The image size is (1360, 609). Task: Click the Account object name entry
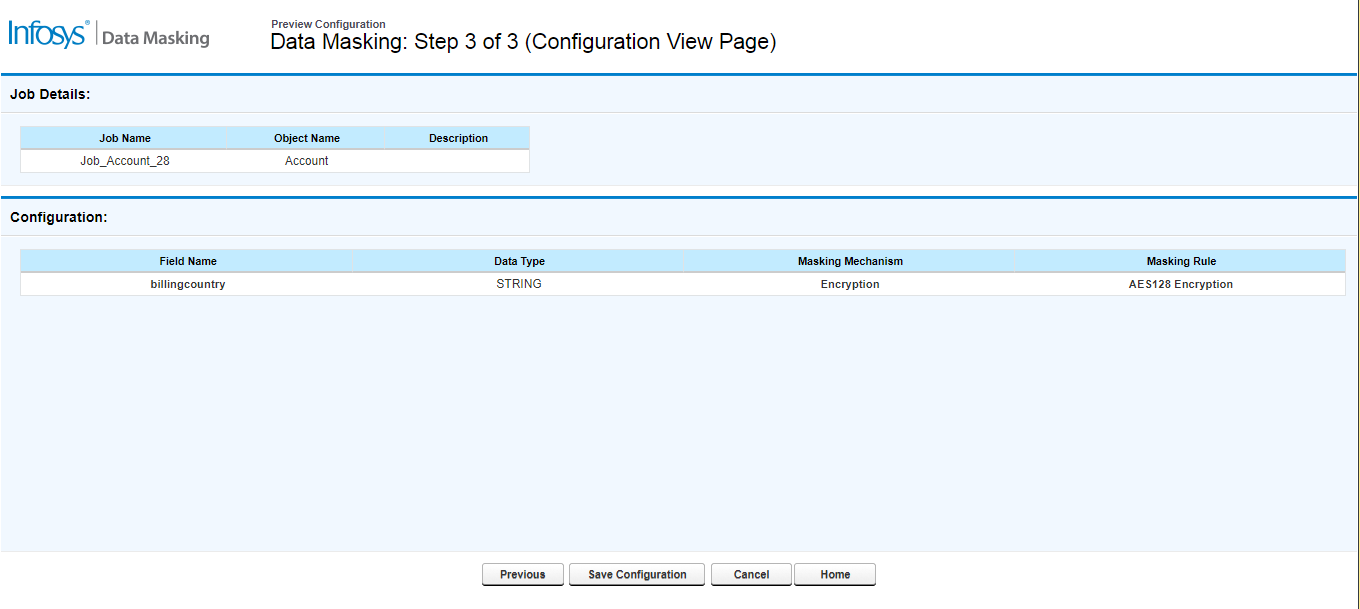tap(306, 160)
